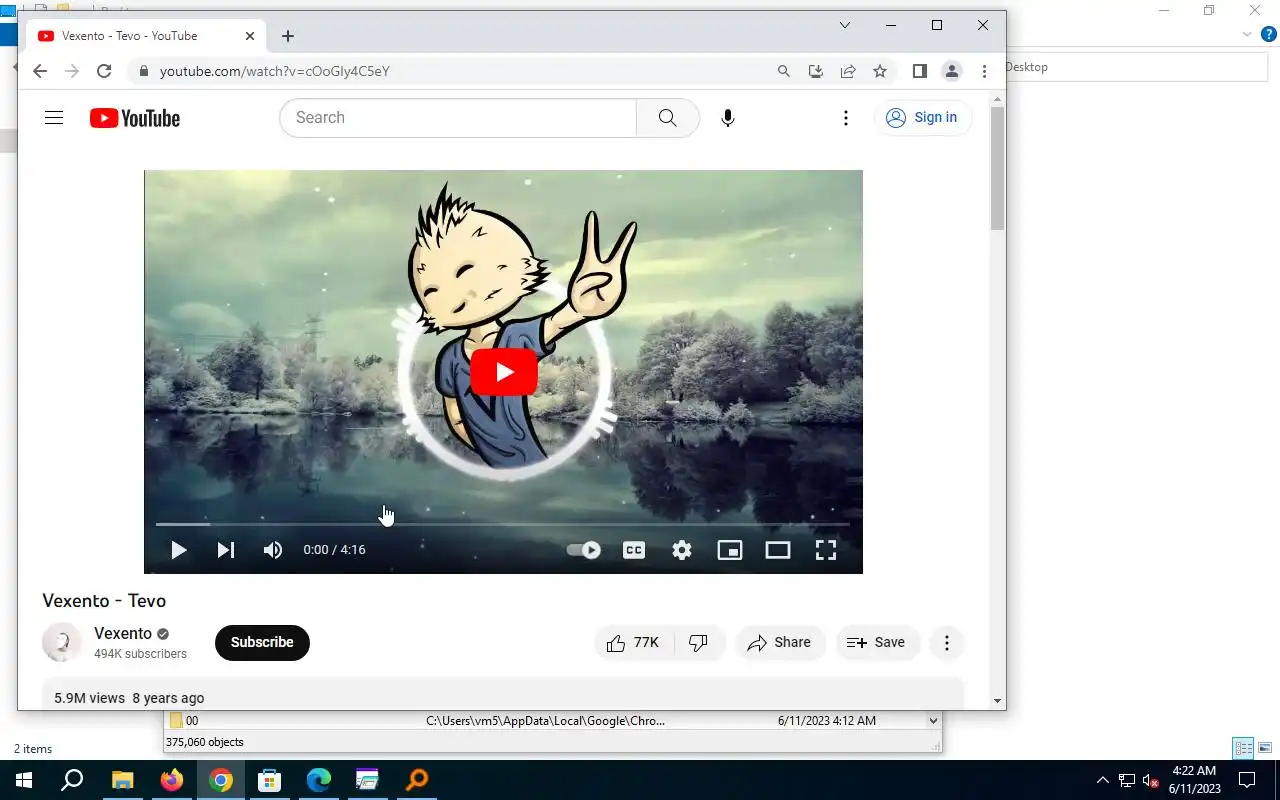Click the Sign in button

tap(922, 118)
